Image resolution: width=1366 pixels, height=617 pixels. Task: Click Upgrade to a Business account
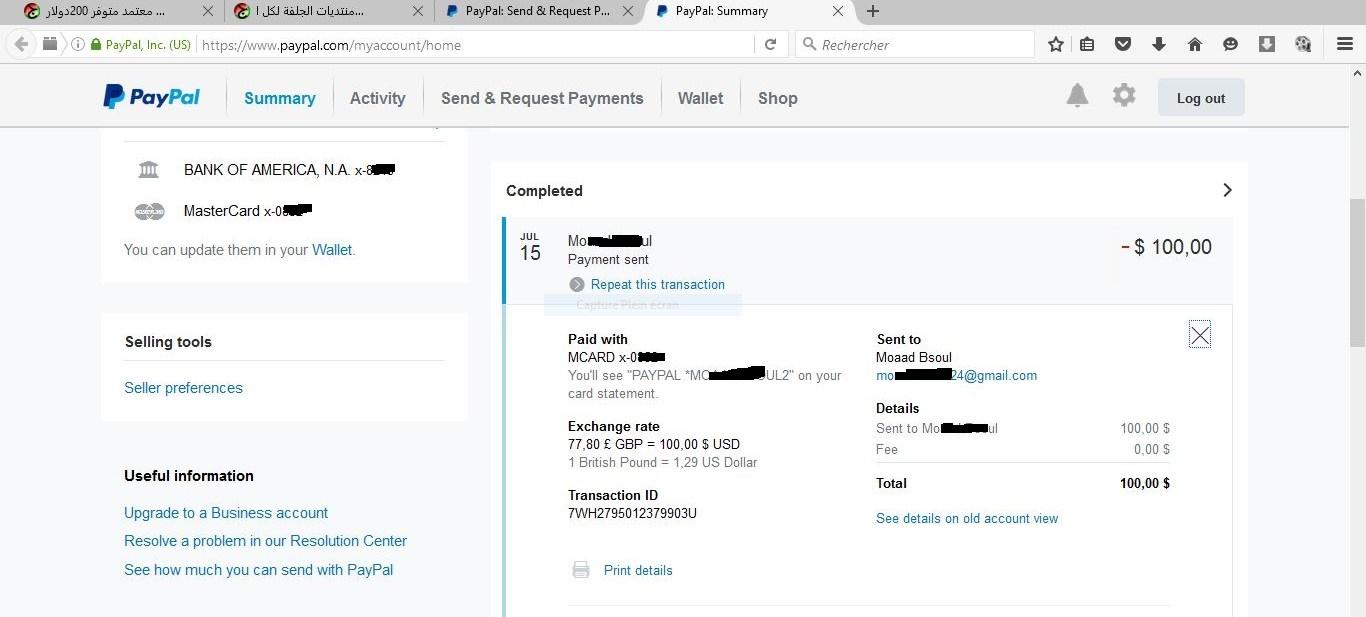tap(226, 513)
